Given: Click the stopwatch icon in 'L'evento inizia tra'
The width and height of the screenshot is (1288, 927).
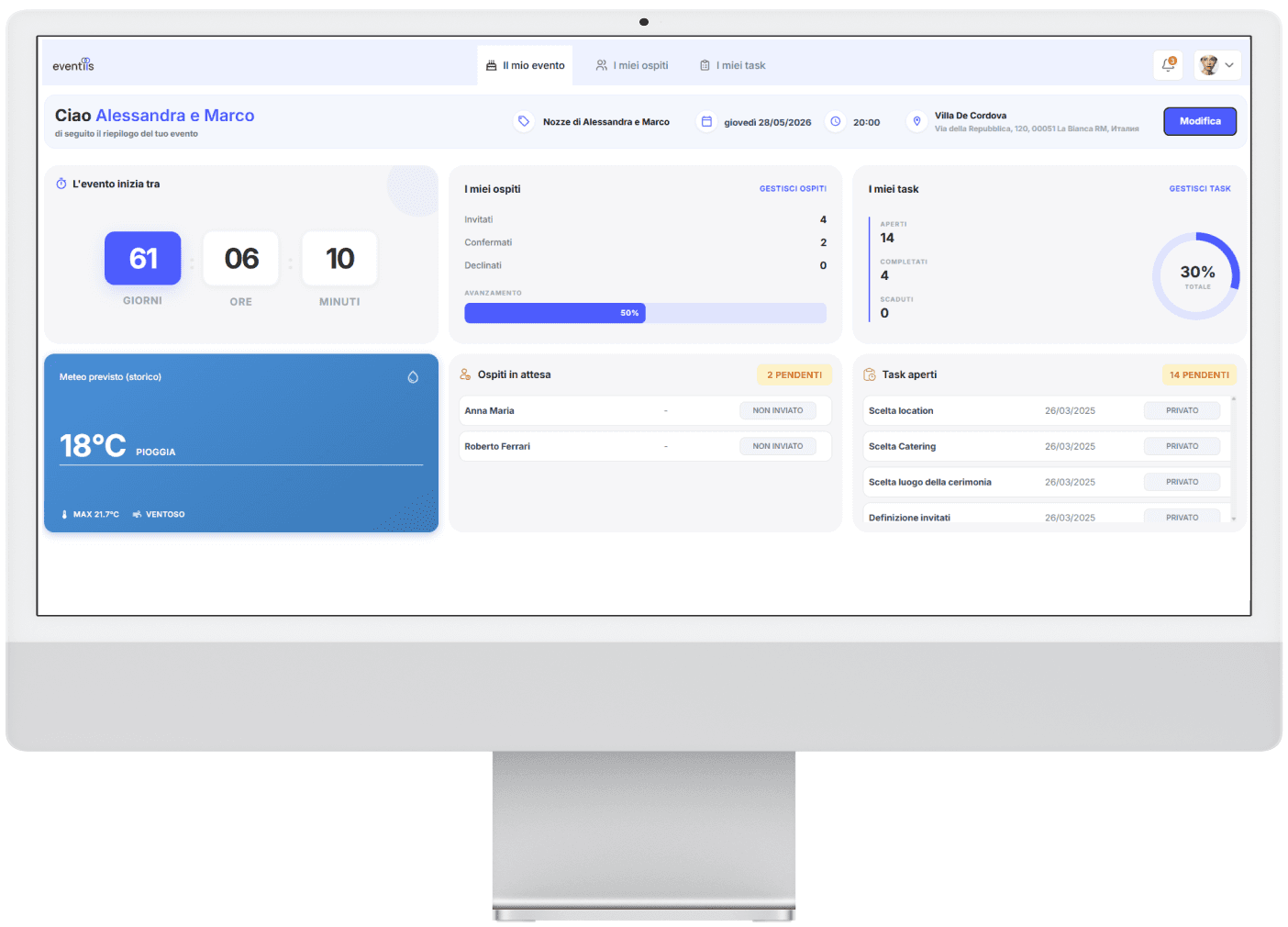Looking at the screenshot, I should pyautogui.click(x=62, y=184).
